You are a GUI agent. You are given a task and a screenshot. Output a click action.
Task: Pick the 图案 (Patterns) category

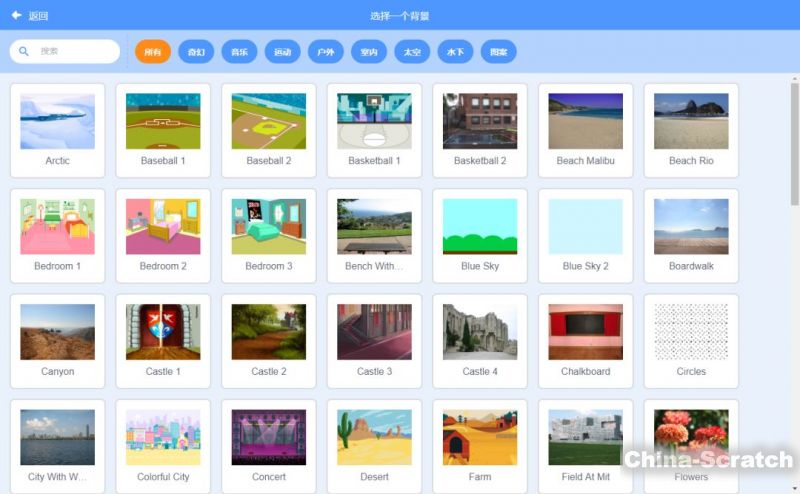click(x=498, y=52)
